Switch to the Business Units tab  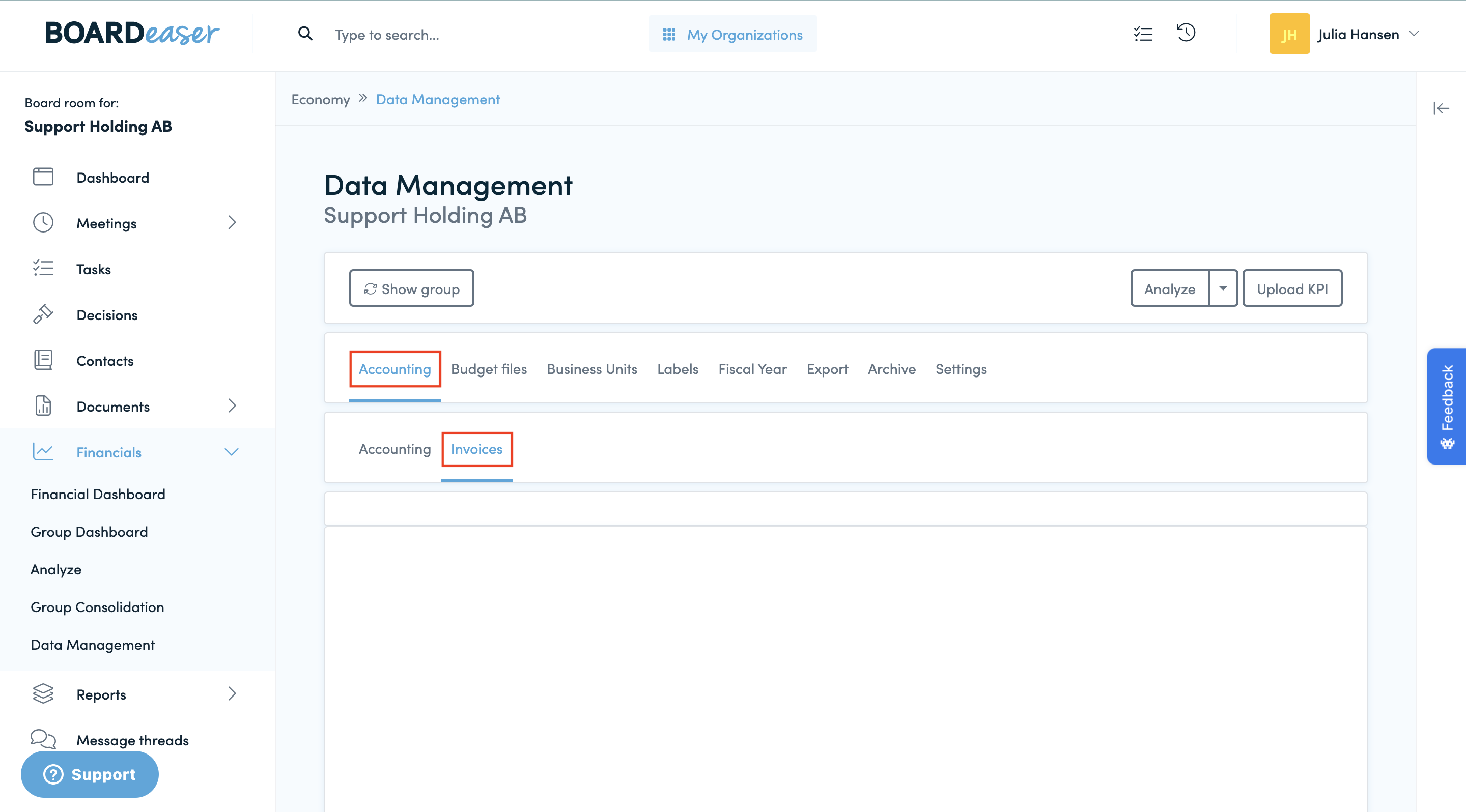click(592, 369)
